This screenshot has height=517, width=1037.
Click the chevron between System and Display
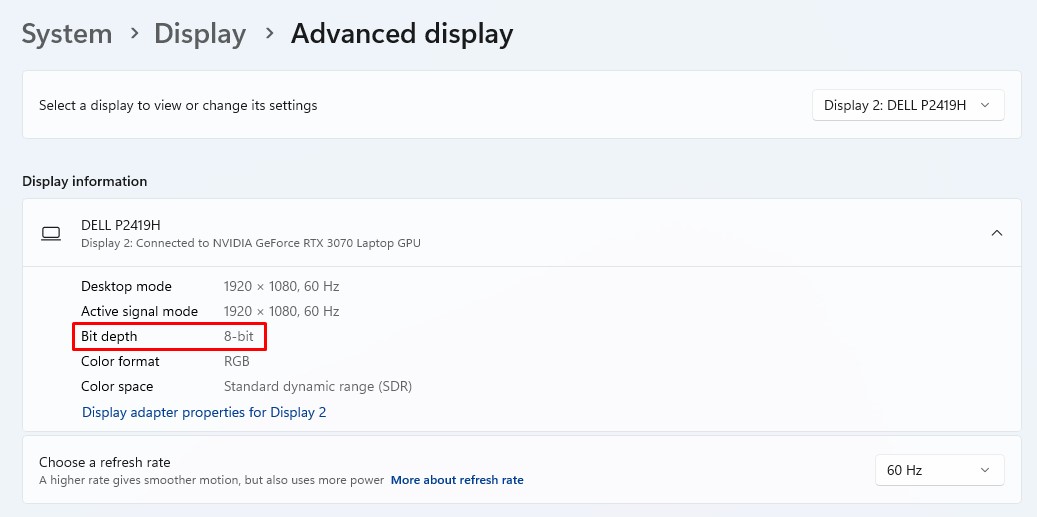134,33
